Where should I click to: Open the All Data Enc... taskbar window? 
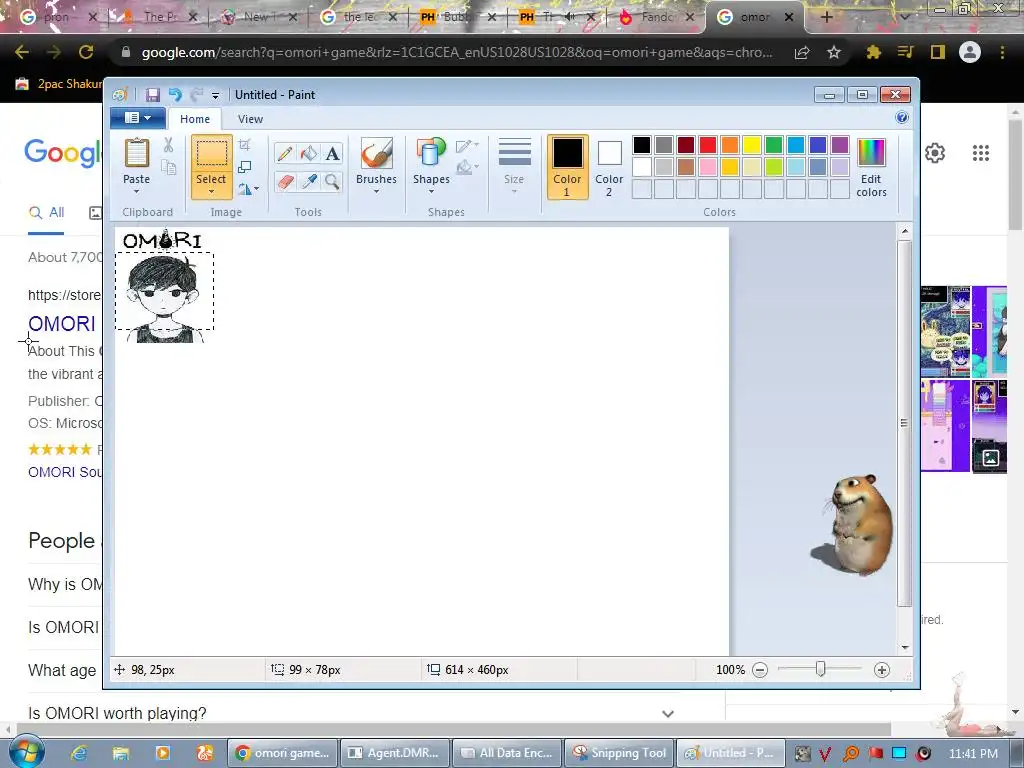click(x=506, y=753)
